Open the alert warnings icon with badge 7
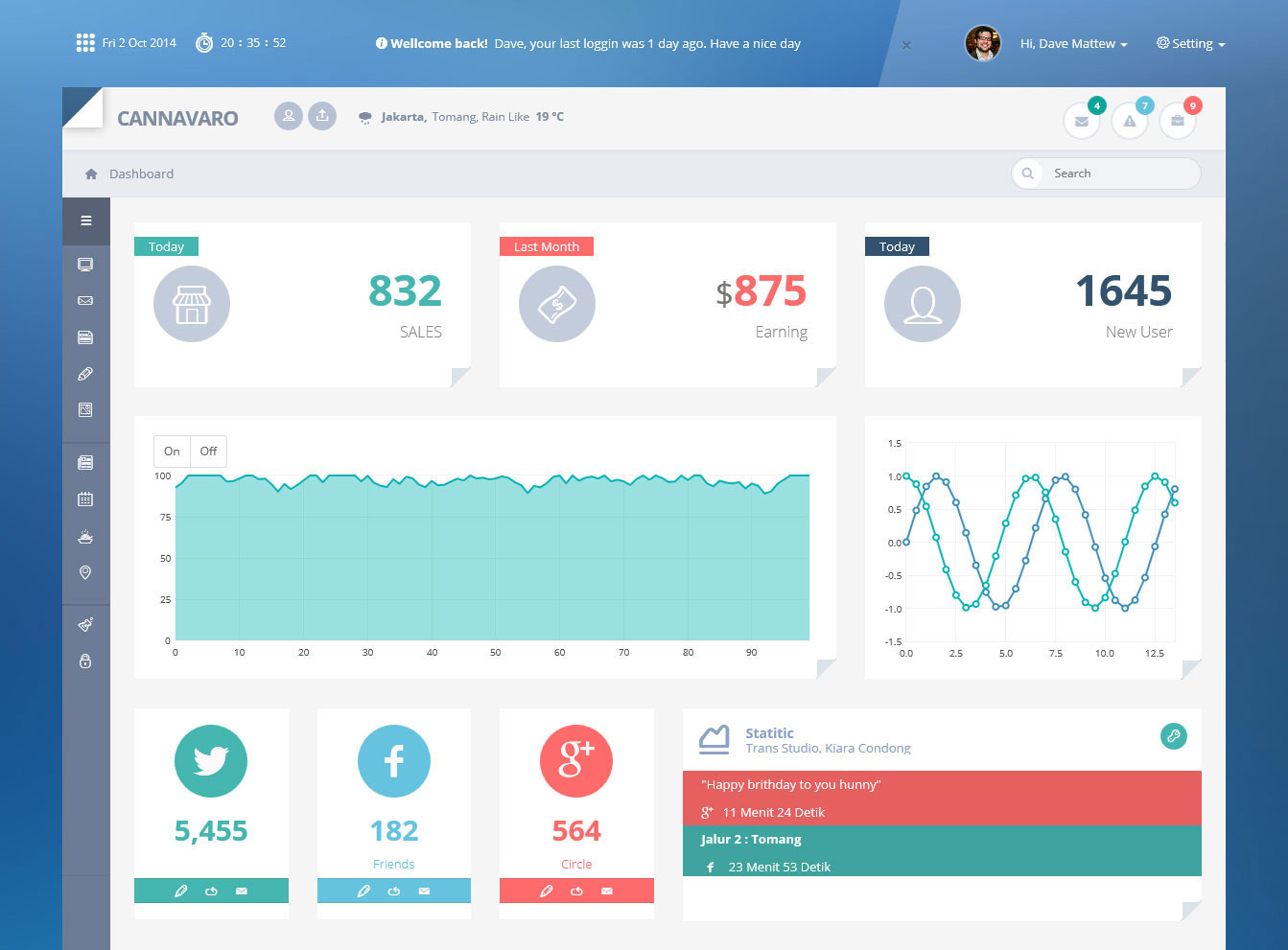This screenshot has width=1288, height=950. (1130, 121)
